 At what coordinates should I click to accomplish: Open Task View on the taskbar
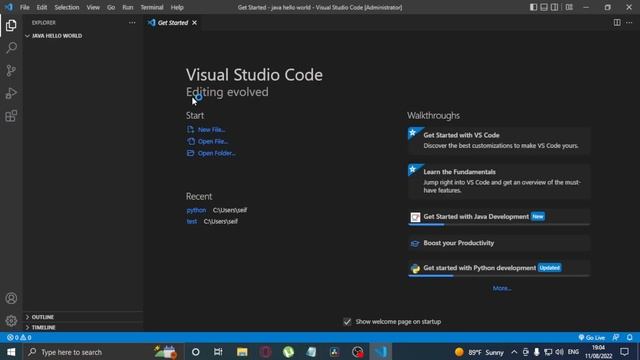(x=218, y=352)
